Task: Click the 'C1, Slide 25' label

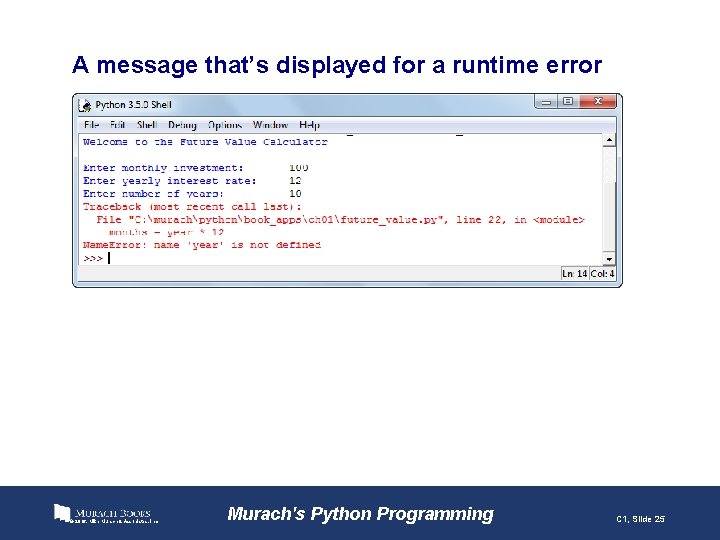Action: [641, 519]
